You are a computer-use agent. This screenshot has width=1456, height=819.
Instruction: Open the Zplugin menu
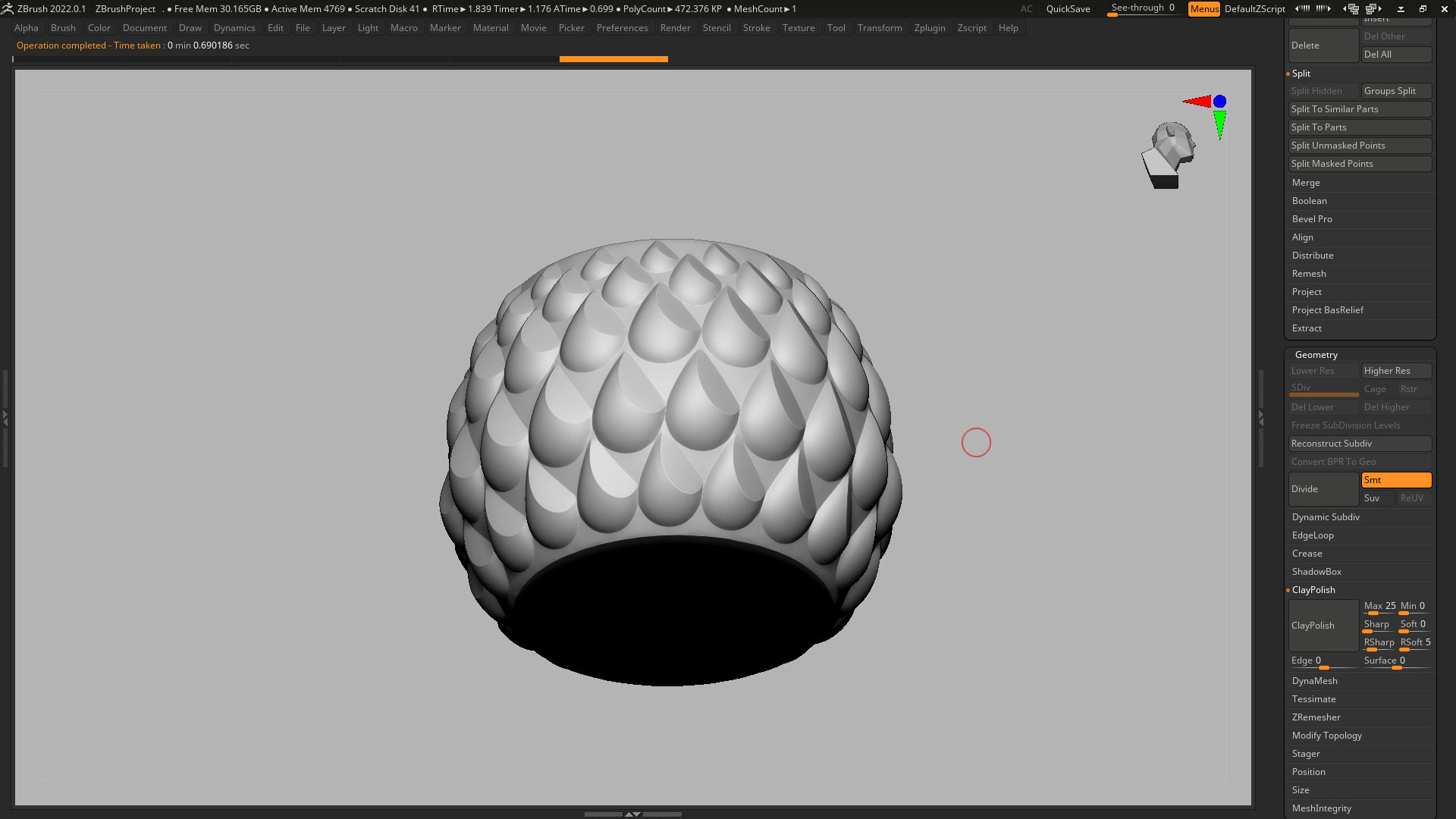930,28
